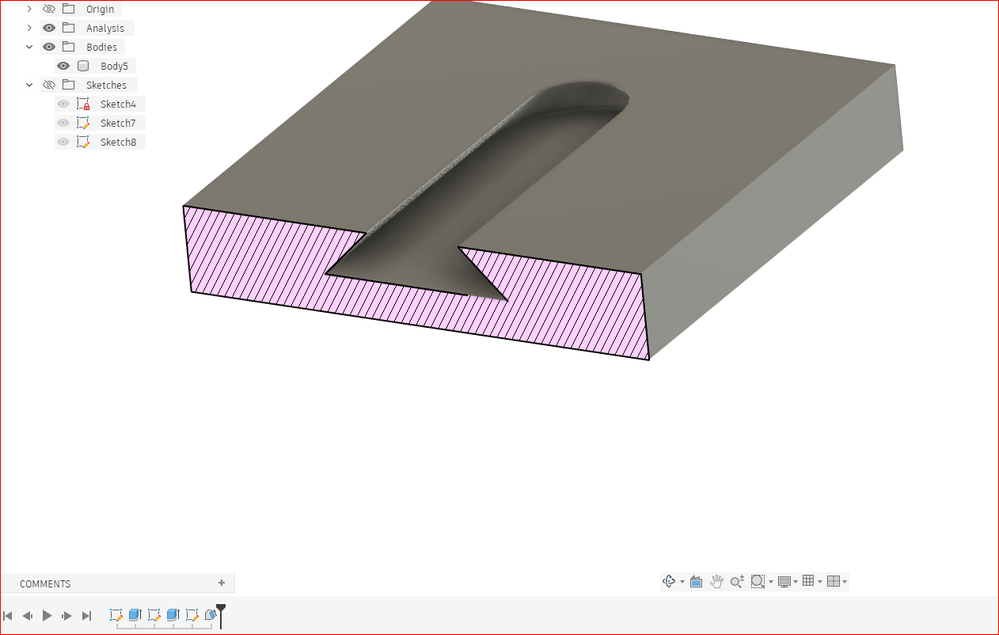Show the hidden Sketches folder
This screenshot has height=635, width=999.
pos(49,85)
